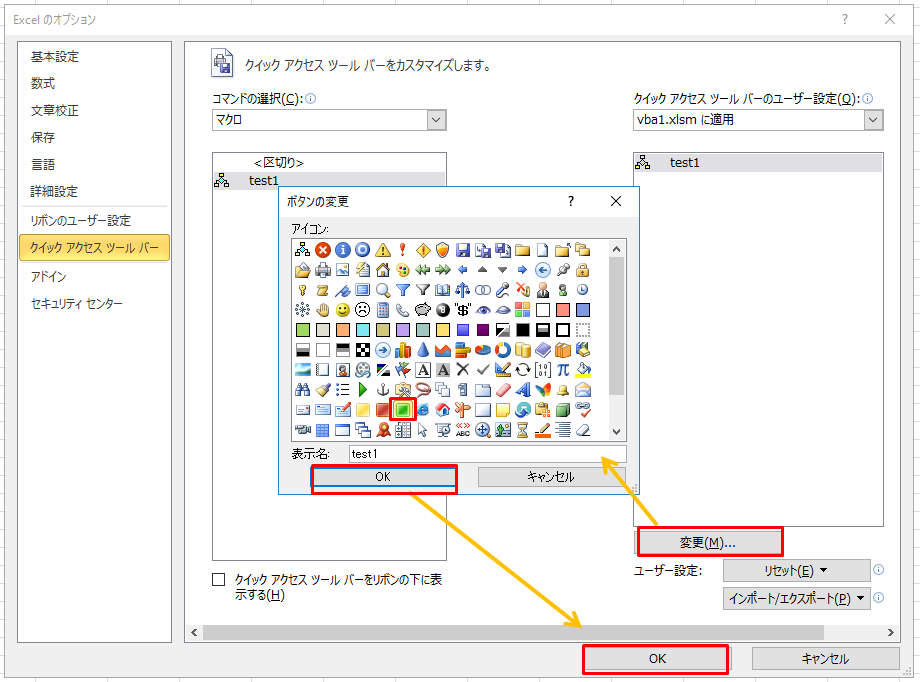Select the calculator icon

[383, 310]
